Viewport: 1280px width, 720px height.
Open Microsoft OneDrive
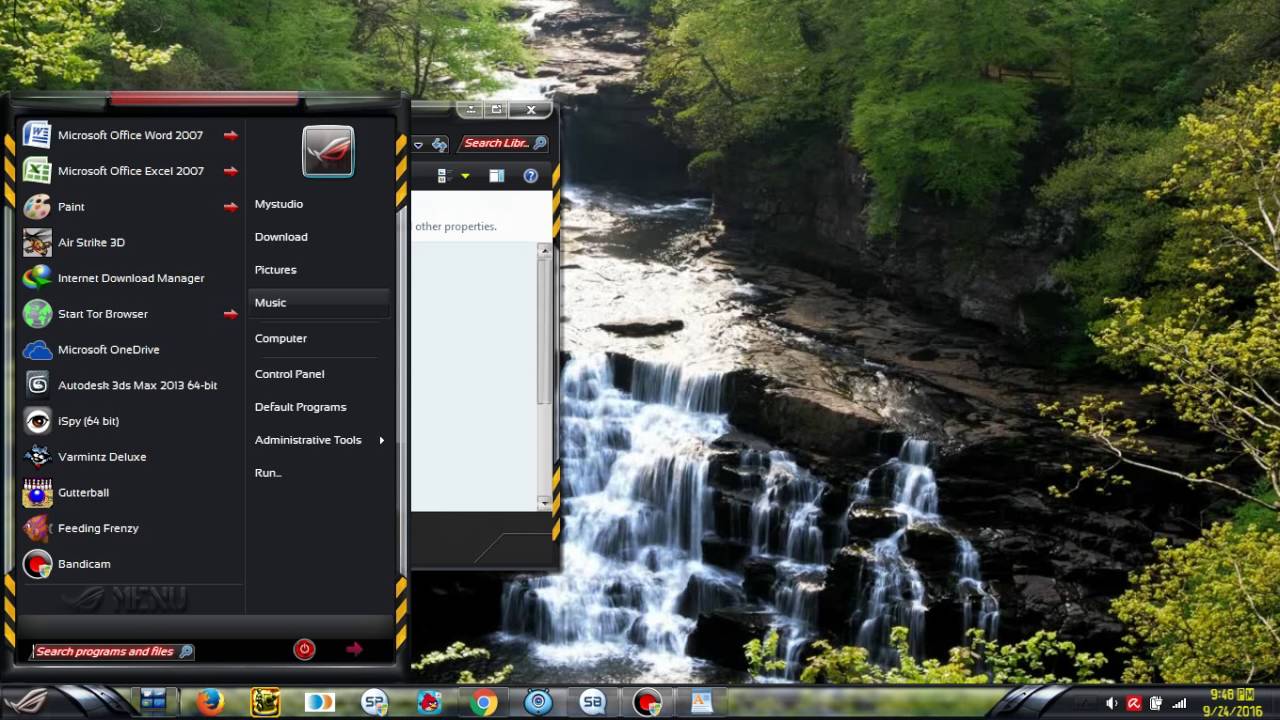point(130,349)
